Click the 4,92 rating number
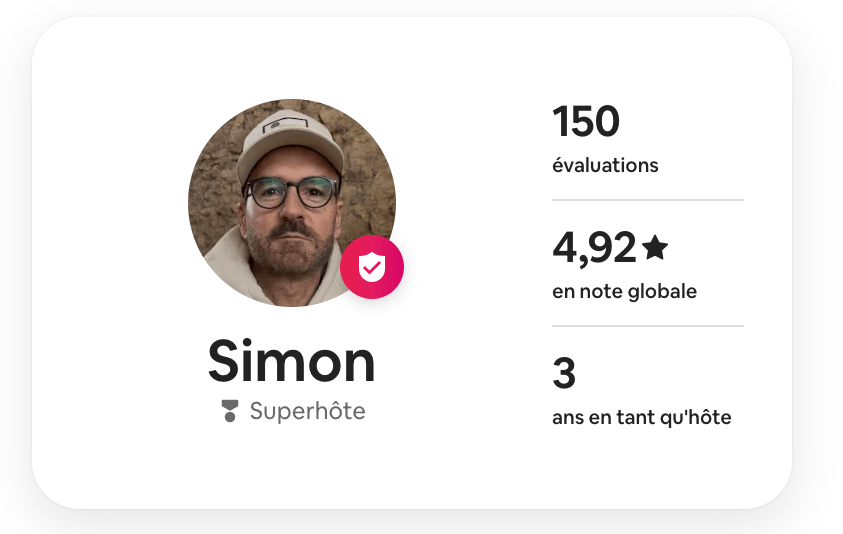843x534 pixels. pyautogui.click(x=594, y=248)
